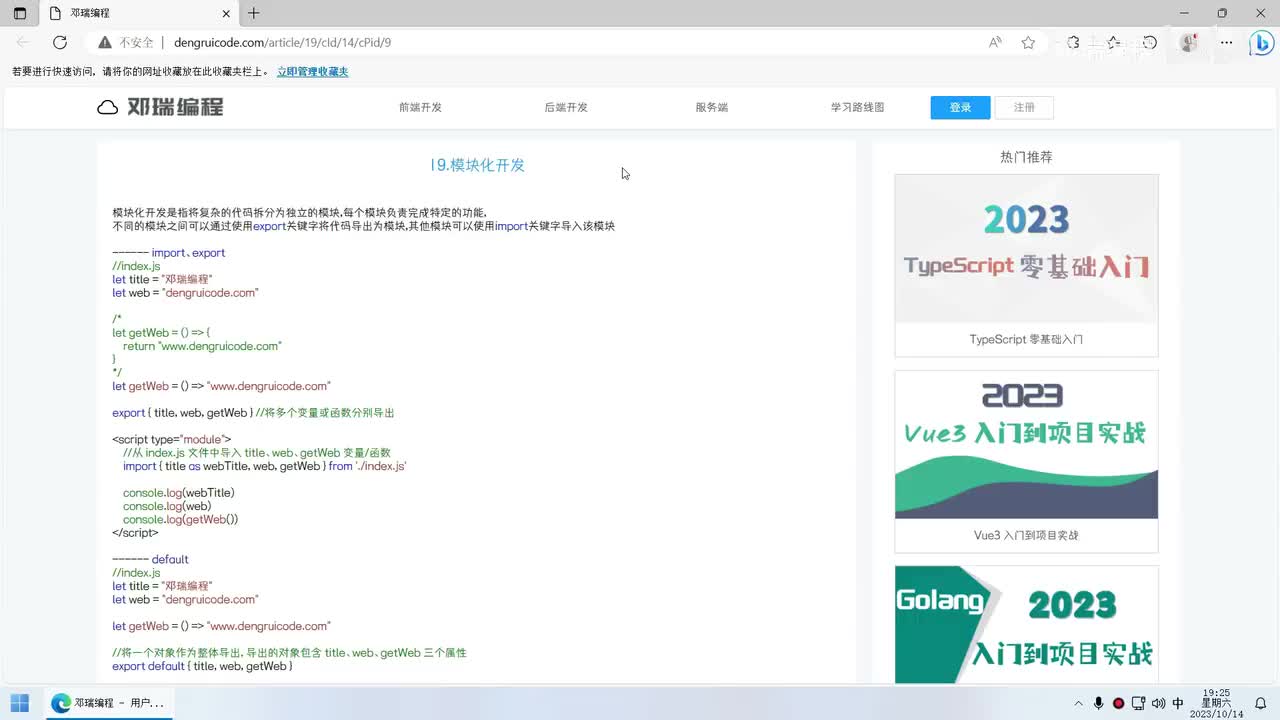Click the '------ import、export' section text
The width and height of the screenshot is (1280, 720).
[168, 253]
